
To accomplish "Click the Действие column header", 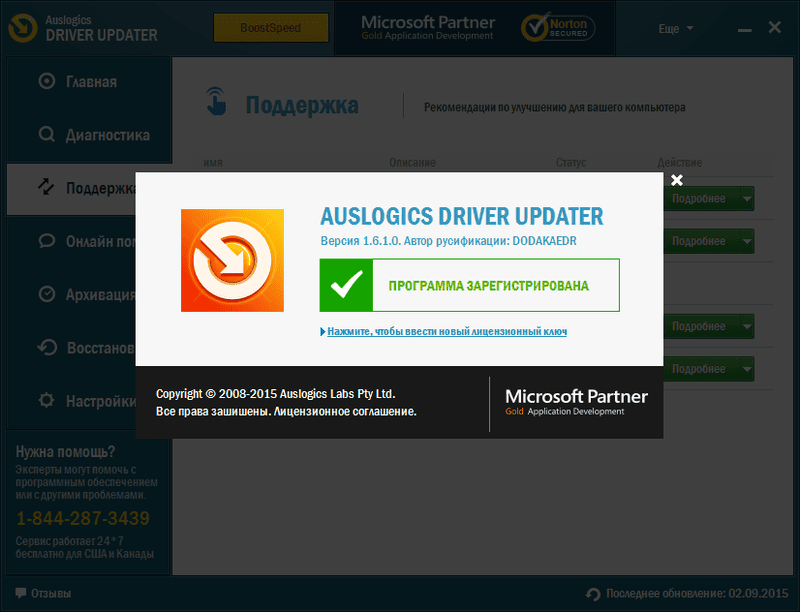I will point(680,163).
